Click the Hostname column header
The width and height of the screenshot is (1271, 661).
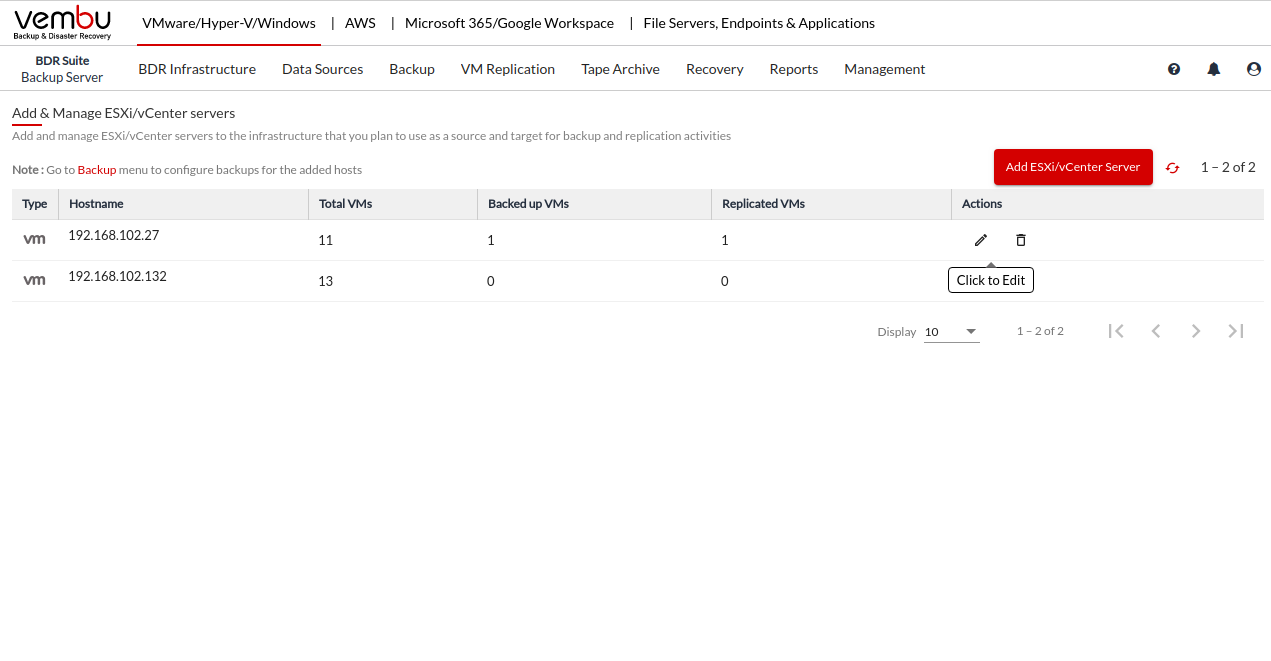(96, 204)
